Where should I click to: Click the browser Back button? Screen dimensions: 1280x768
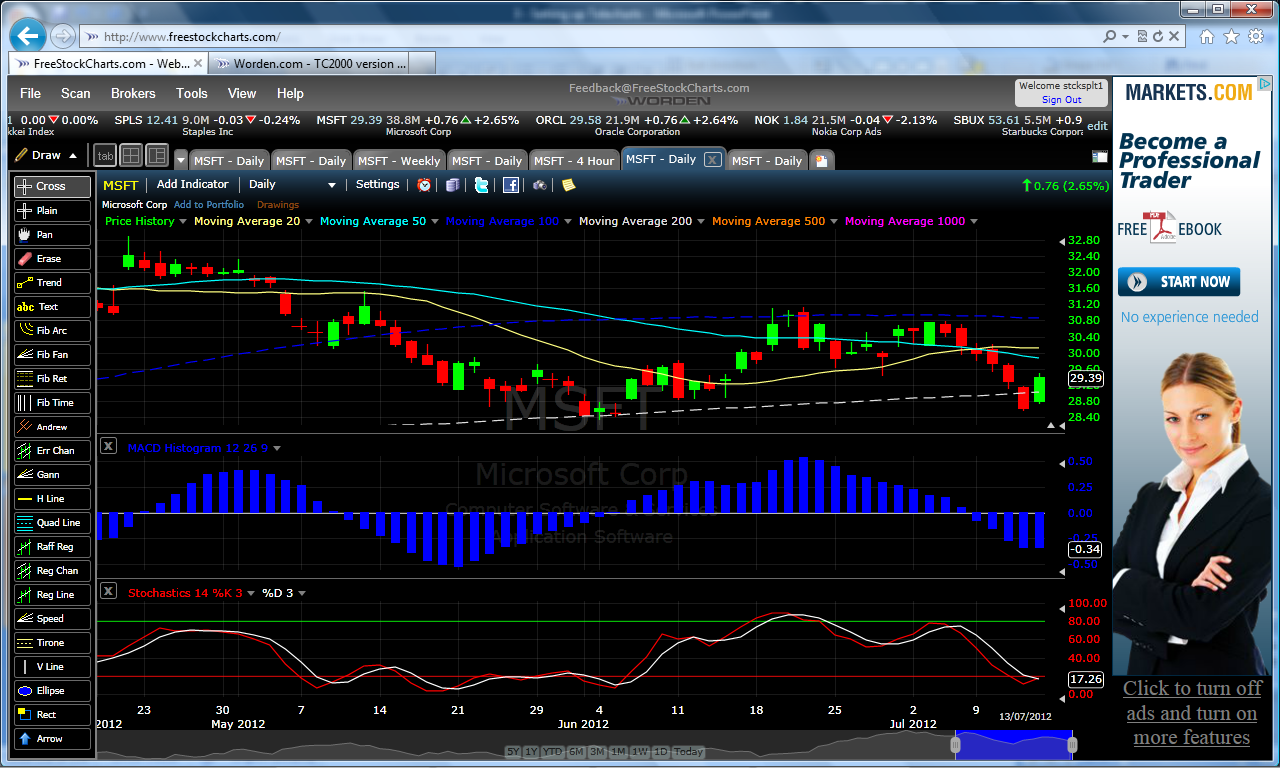[28, 36]
